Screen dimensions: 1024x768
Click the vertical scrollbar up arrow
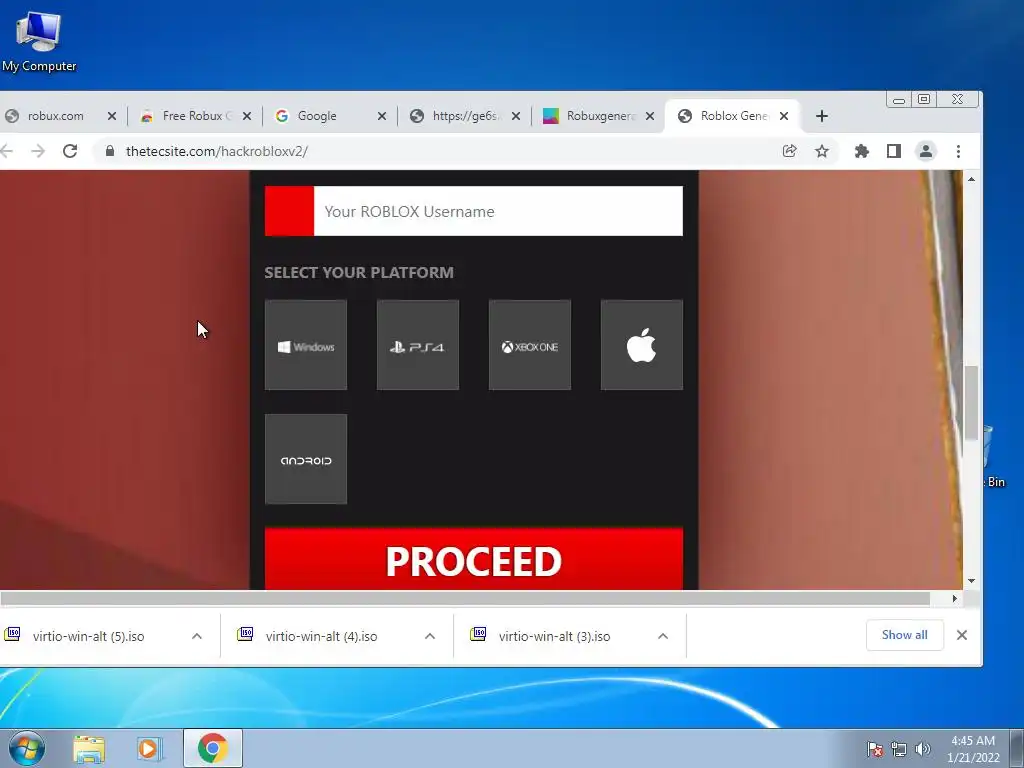coord(972,179)
